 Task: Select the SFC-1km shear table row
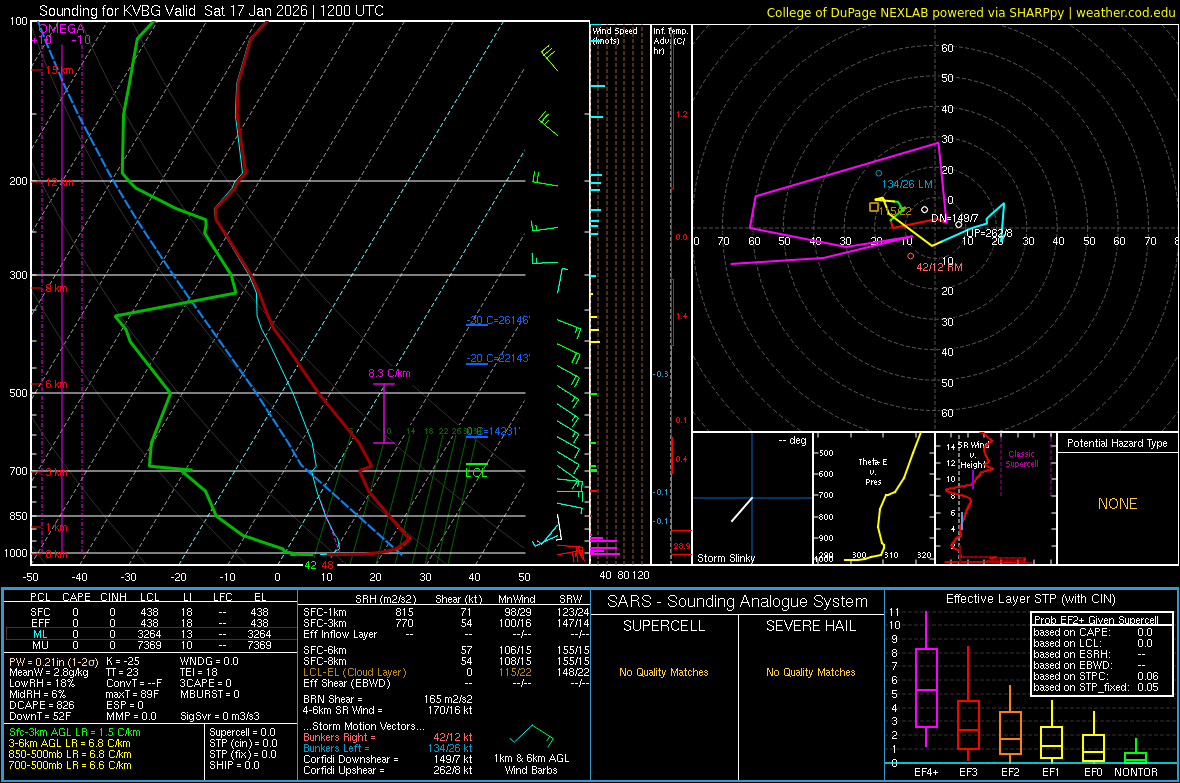446,613
